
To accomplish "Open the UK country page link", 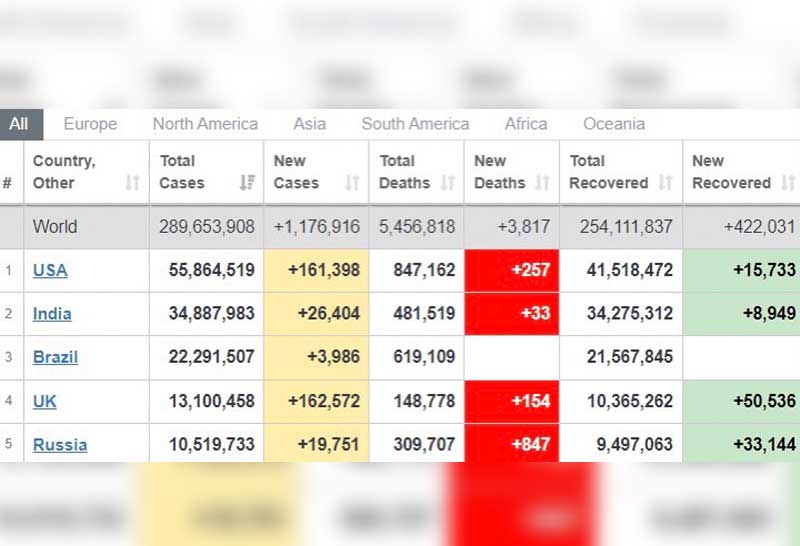I will 44,401.
